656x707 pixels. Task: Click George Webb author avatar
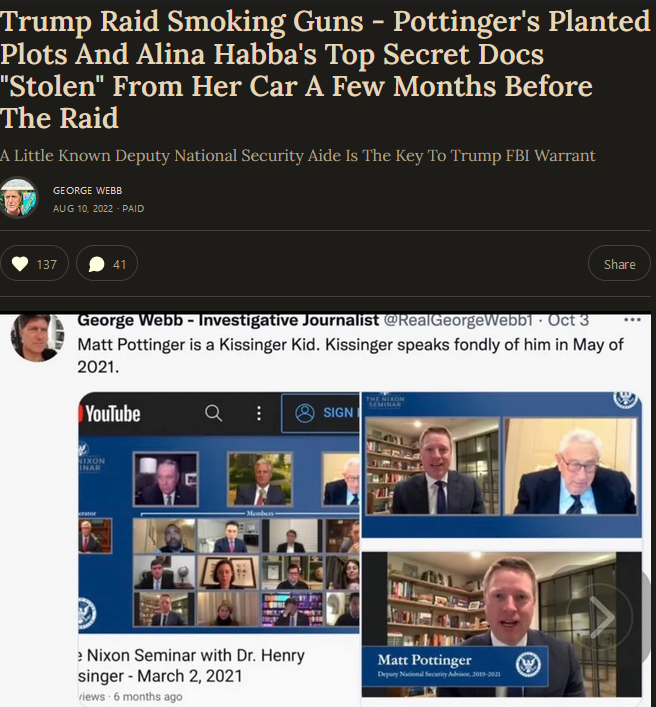(x=18, y=198)
